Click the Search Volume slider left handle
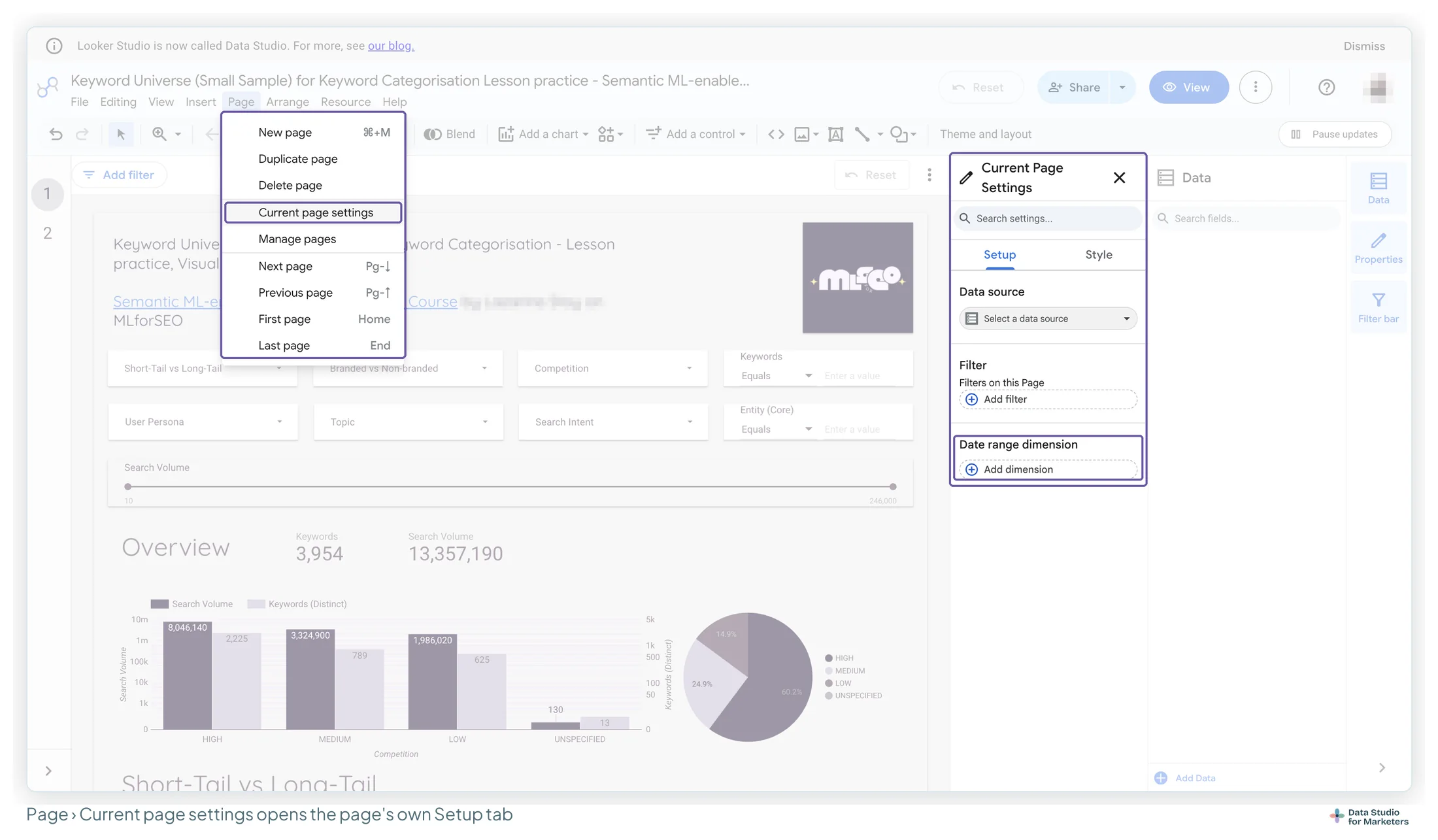The image size is (1438, 840). tap(128, 486)
